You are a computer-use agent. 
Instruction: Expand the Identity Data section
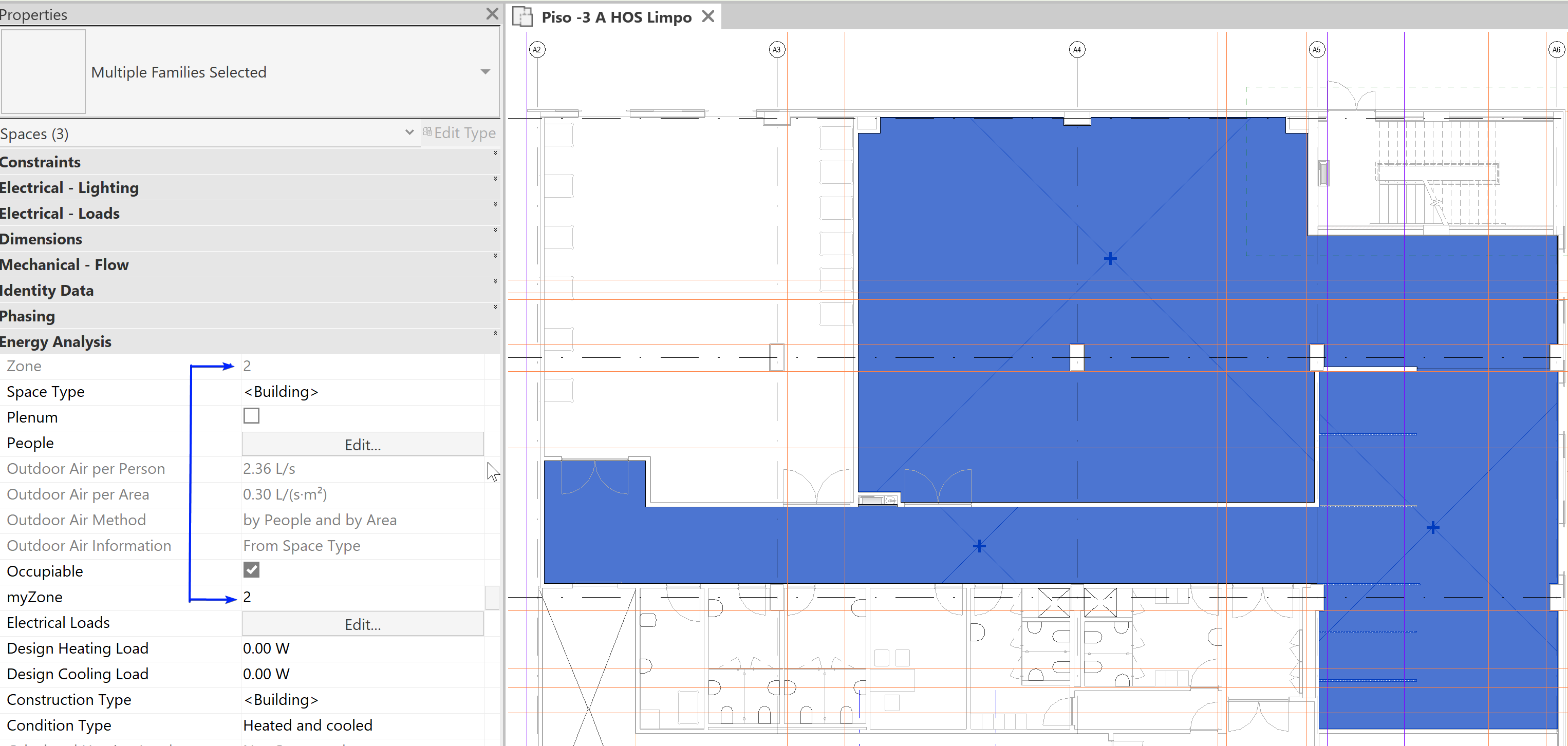(495, 281)
